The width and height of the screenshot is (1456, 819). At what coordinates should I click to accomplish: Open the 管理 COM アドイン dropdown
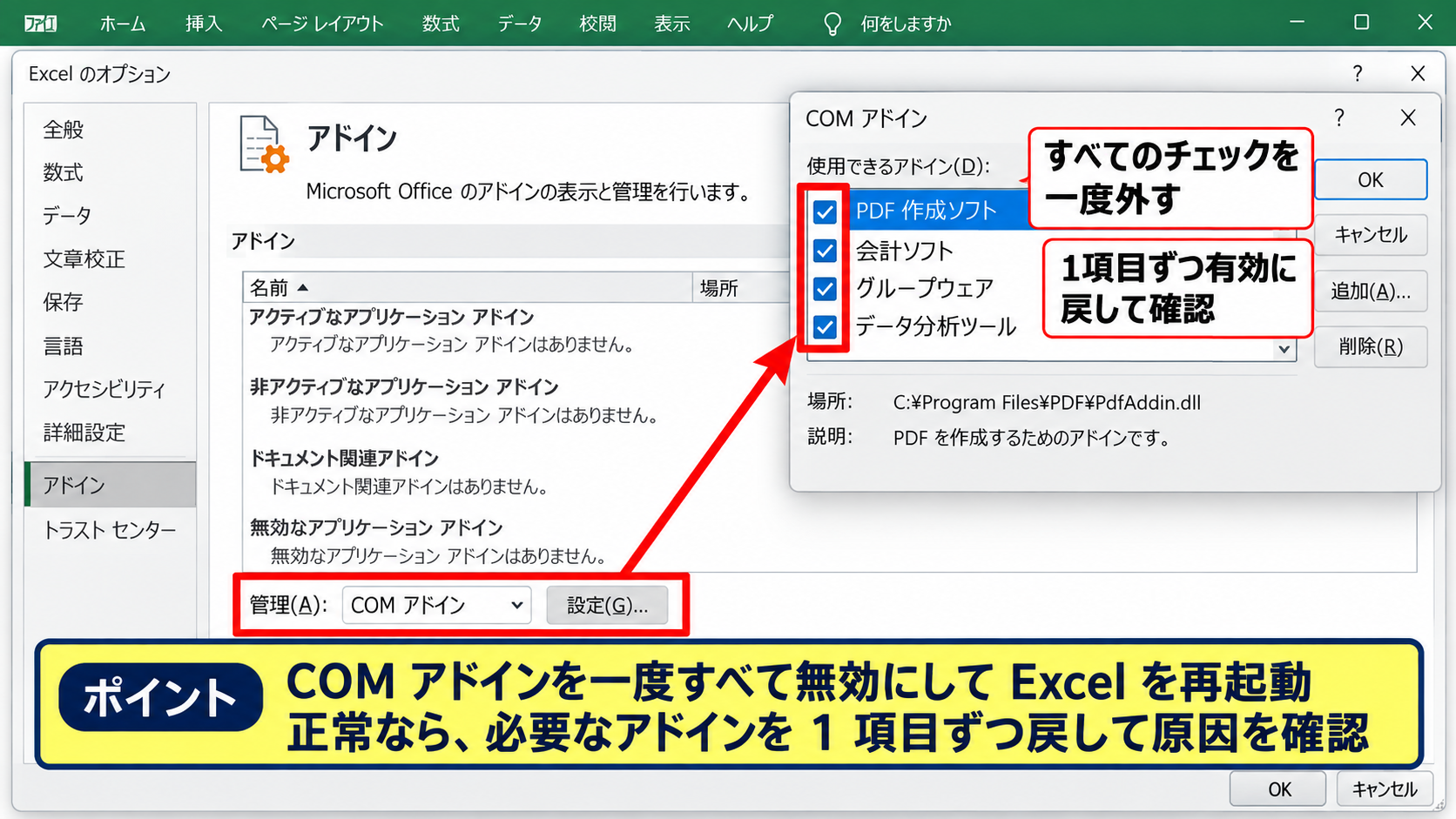[x=435, y=605]
